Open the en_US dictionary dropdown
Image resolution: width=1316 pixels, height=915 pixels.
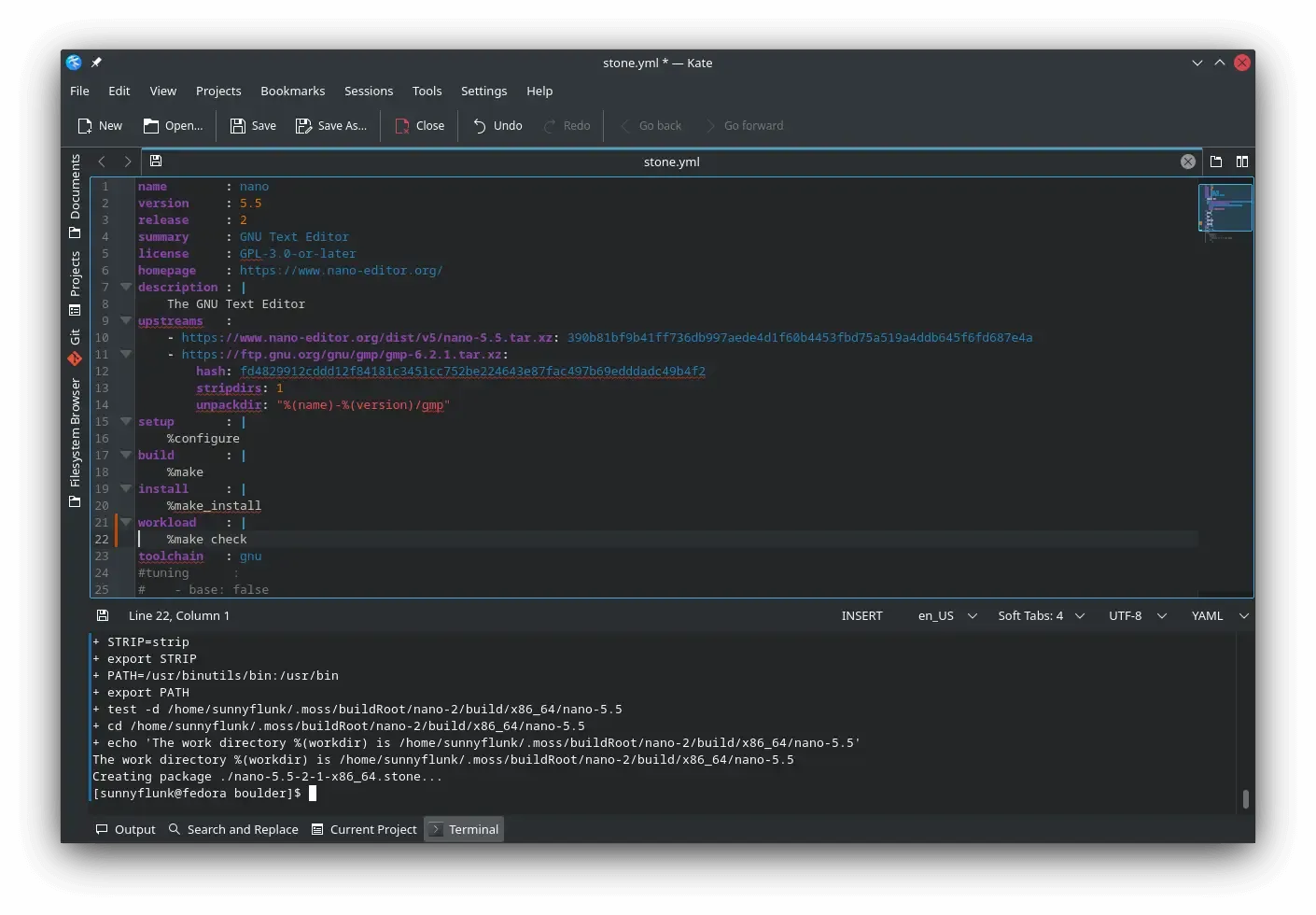pos(946,616)
